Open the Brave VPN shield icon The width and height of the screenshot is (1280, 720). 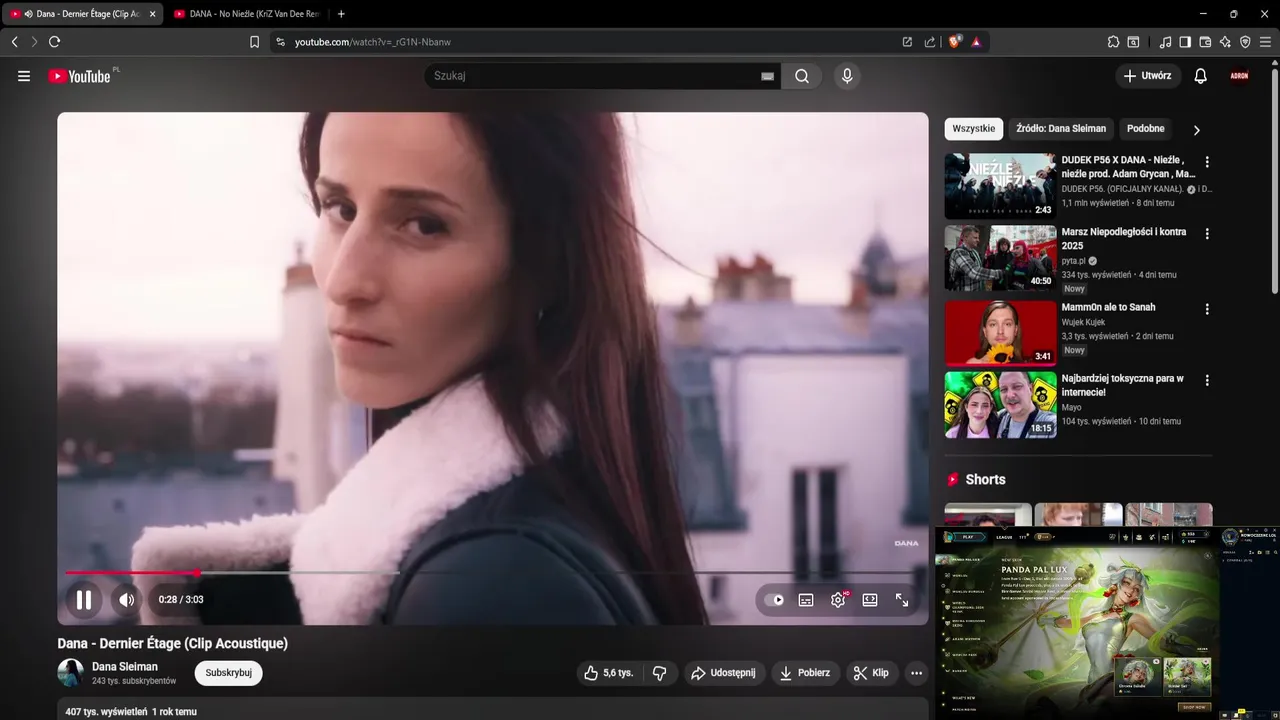coord(1245,42)
